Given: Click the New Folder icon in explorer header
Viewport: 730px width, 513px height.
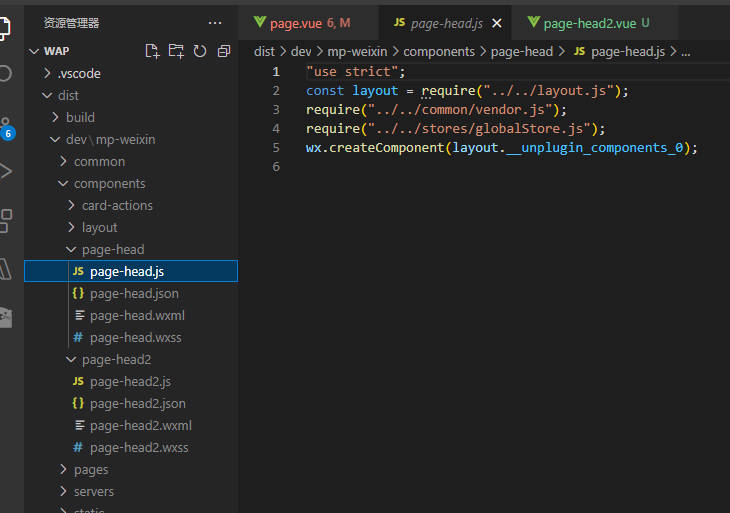Looking at the screenshot, I should [x=176, y=51].
